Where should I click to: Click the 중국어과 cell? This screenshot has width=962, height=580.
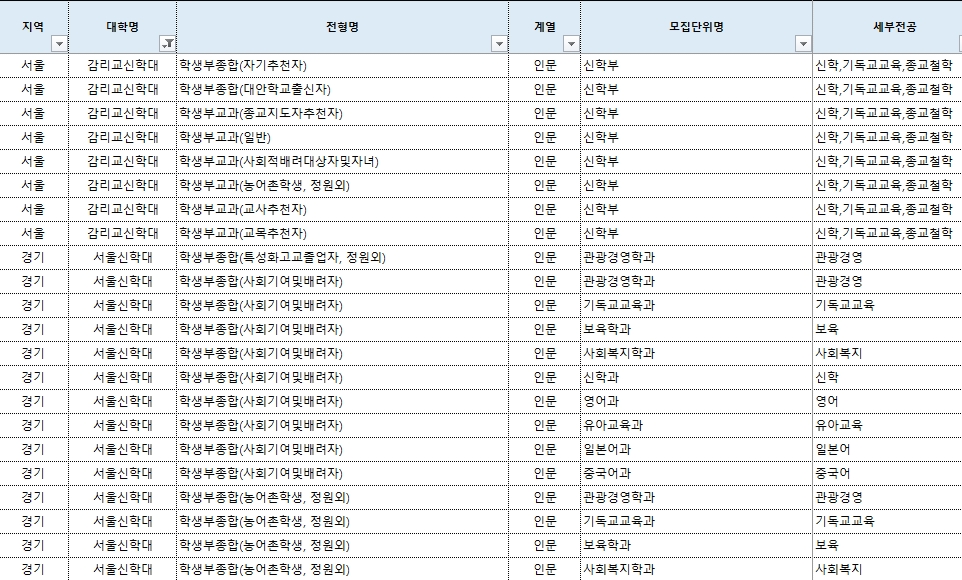pyautogui.click(x=696, y=473)
